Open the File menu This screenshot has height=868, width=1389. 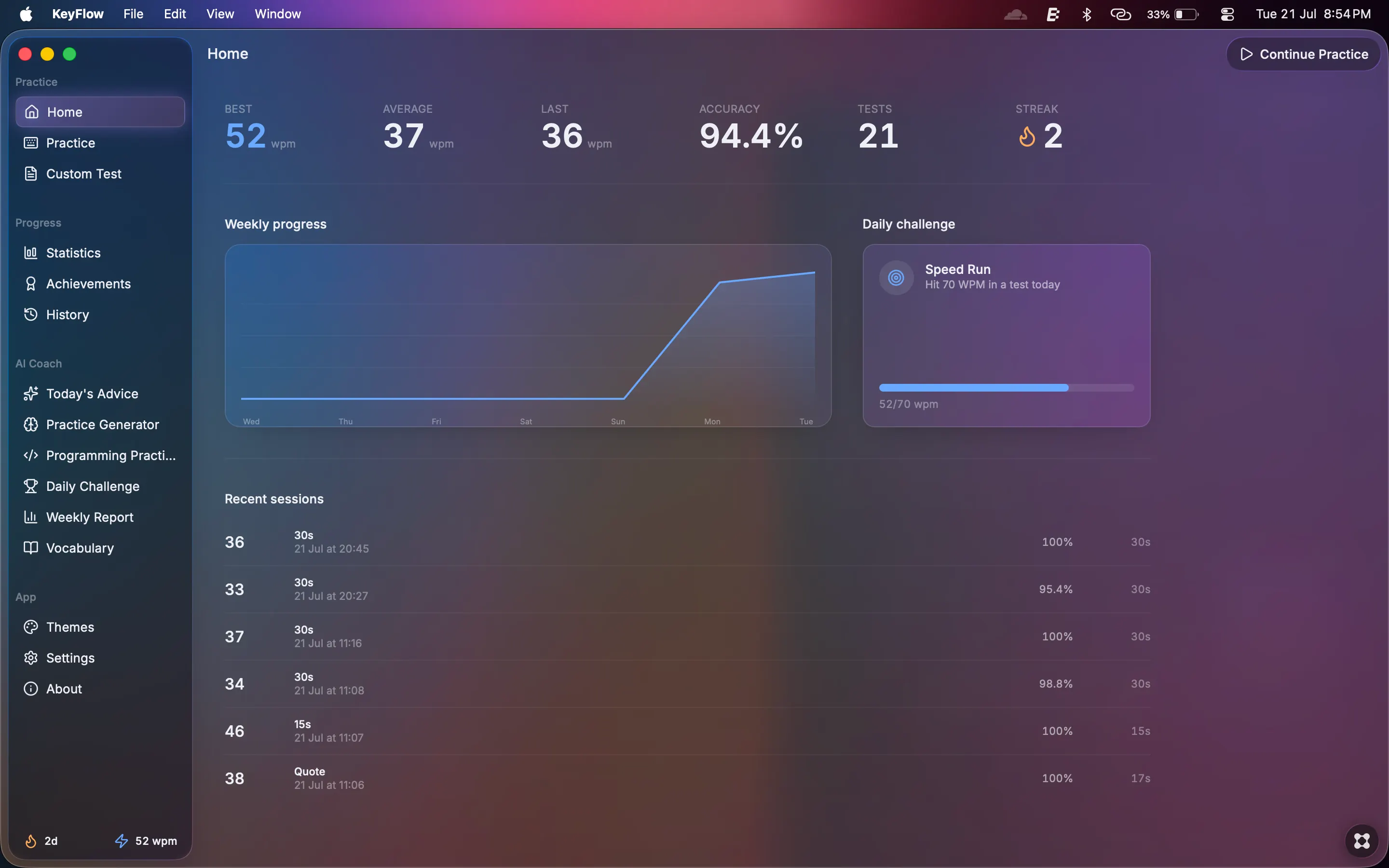click(x=133, y=14)
